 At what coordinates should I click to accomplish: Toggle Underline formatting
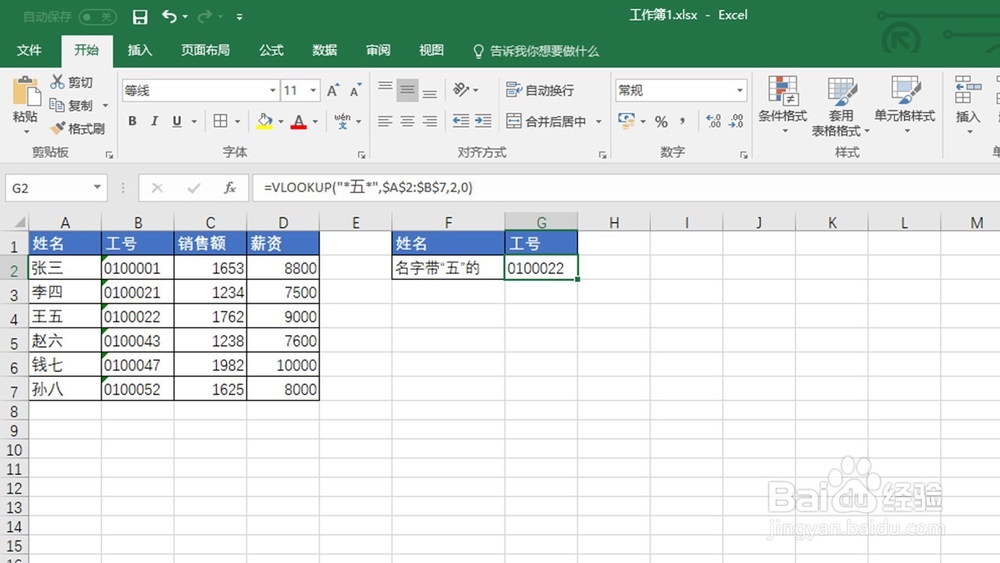pyautogui.click(x=177, y=121)
